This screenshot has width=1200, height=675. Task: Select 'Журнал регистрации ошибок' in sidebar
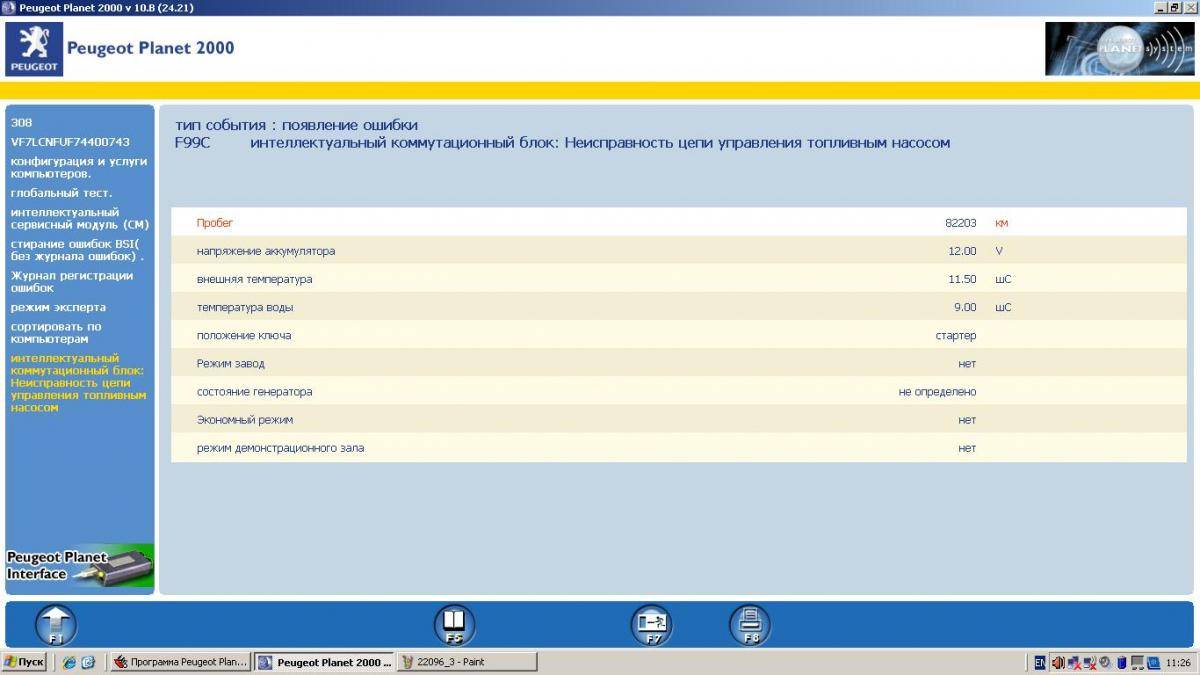(71, 282)
